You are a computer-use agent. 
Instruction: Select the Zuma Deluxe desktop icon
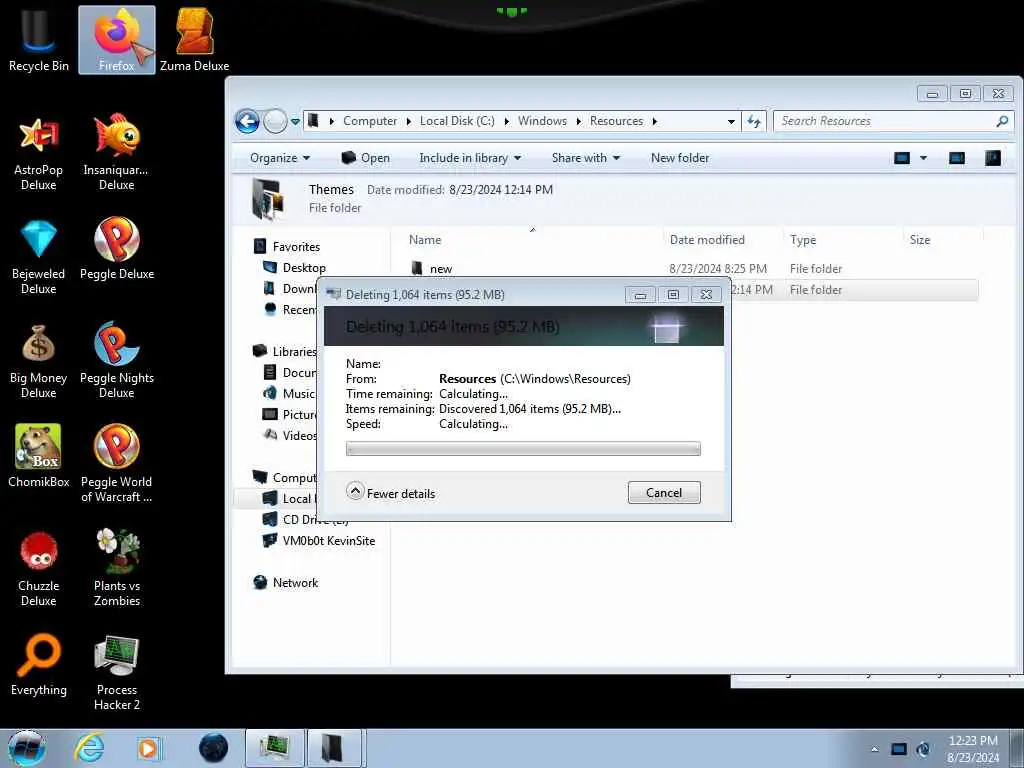coord(195,40)
